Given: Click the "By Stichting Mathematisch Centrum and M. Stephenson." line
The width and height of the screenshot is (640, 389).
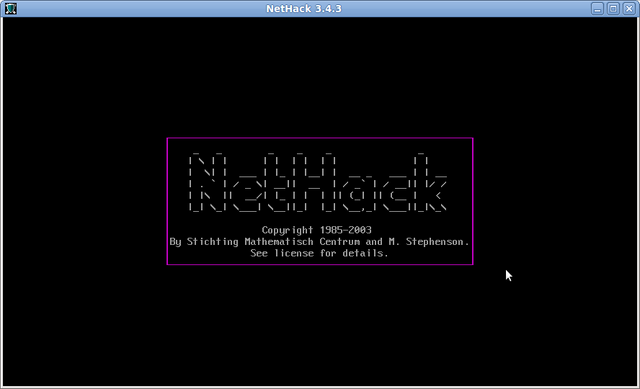Looking at the screenshot, I should [320, 242].
